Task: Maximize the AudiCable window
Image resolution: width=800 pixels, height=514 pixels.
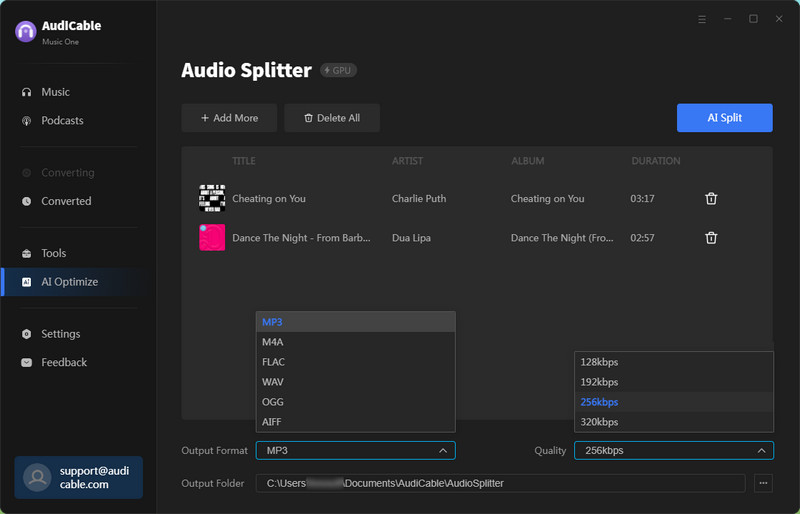Action: click(x=753, y=19)
